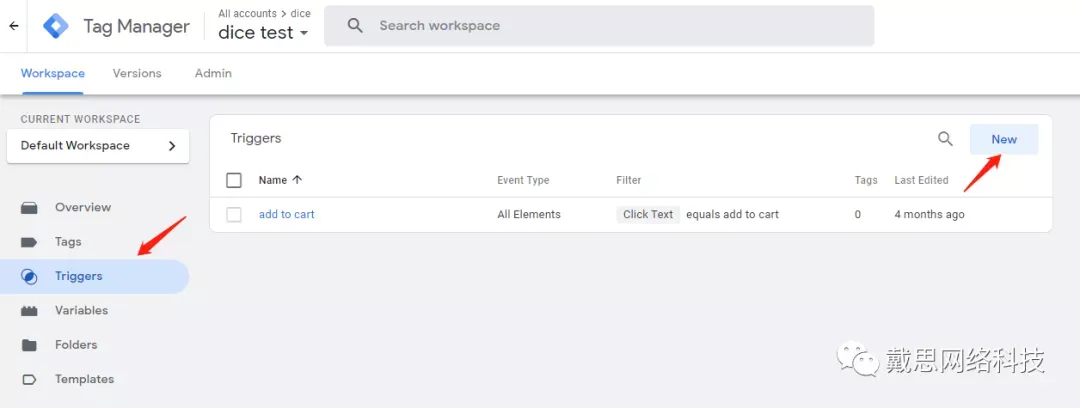The height and width of the screenshot is (408, 1080).
Task: Sort by the Name column arrow
Action: pos(297,180)
